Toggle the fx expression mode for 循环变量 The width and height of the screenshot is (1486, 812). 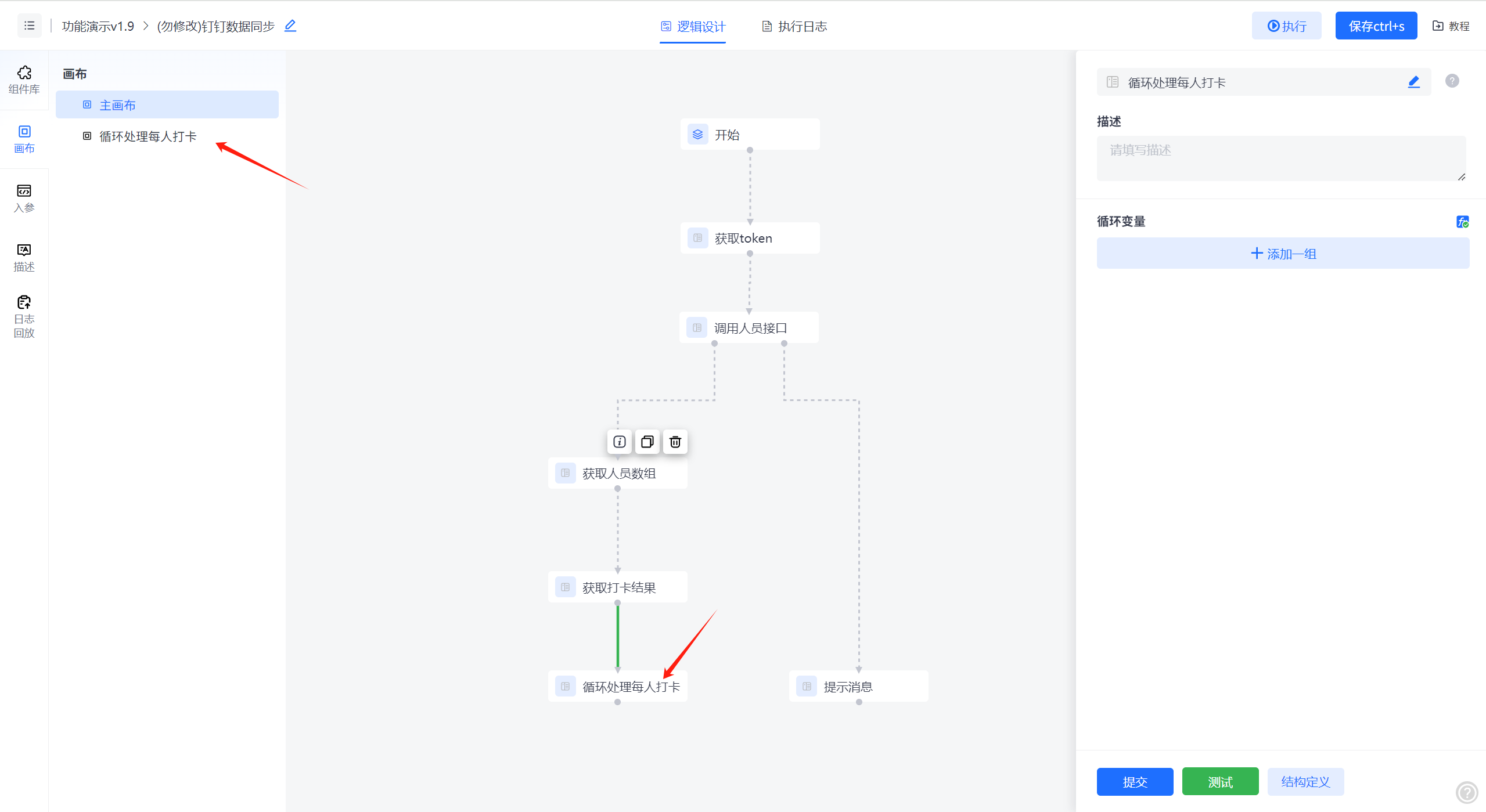(x=1462, y=222)
